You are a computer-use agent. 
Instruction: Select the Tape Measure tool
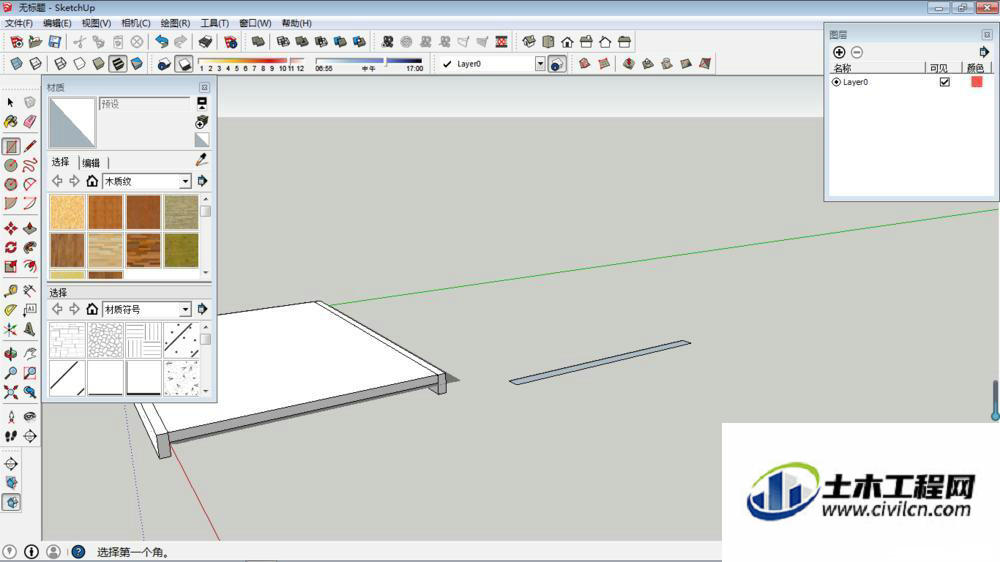pos(11,291)
